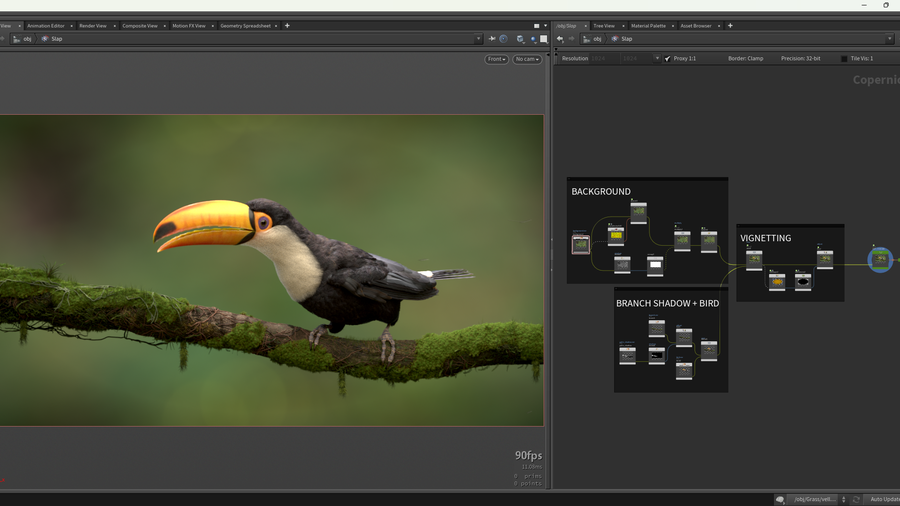The height and width of the screenshot is (506, 900).
Task: Click the forward navigation arrow in network editor
Action: click(572, 39)
